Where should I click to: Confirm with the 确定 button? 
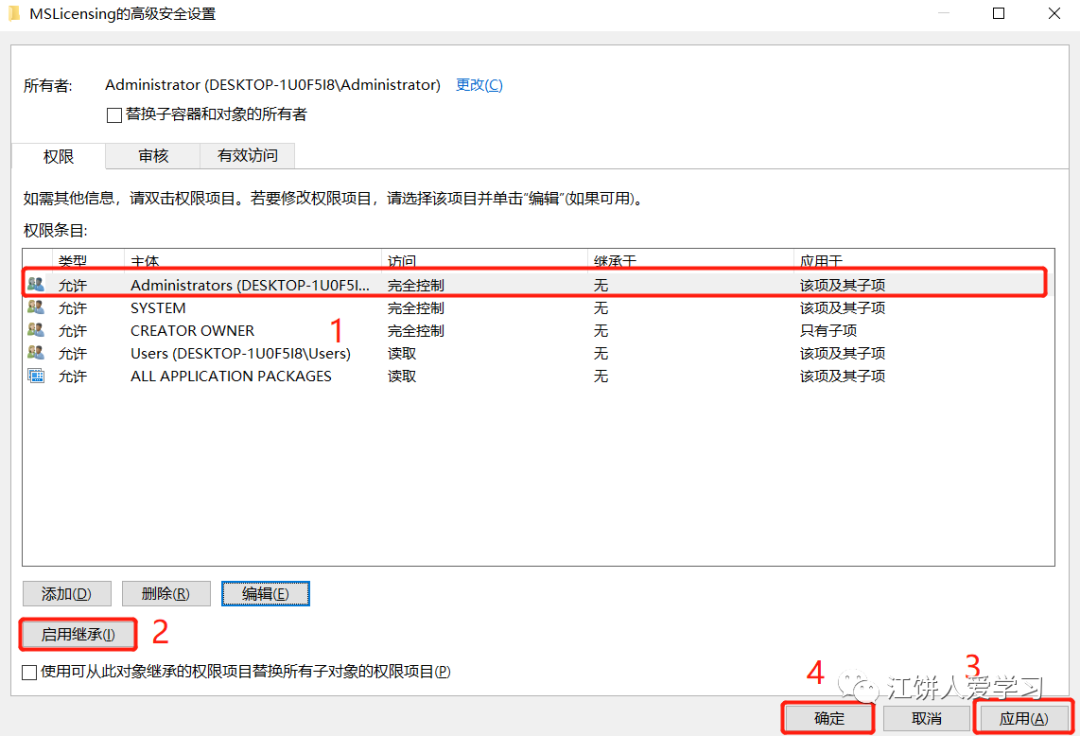pos(829,718)
